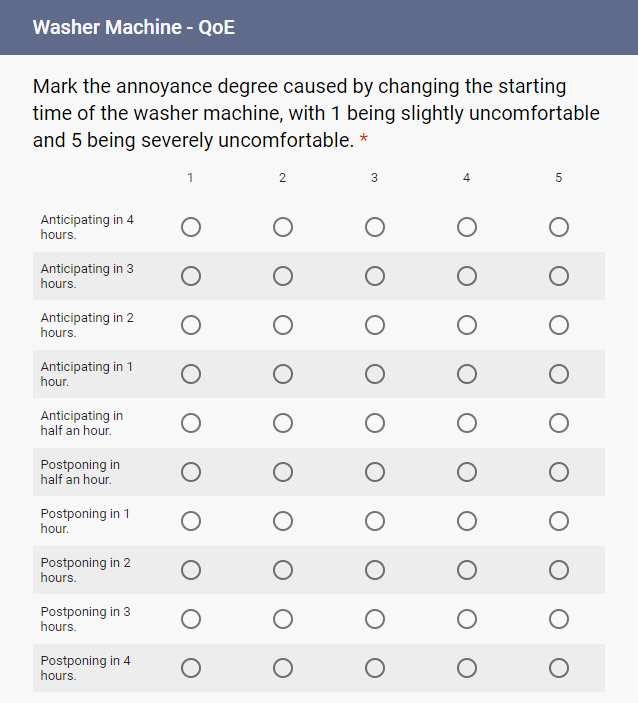Pick rating 5 for Anticipating in 2 hours
Screen dimensions: 638x703
point(559,325)
